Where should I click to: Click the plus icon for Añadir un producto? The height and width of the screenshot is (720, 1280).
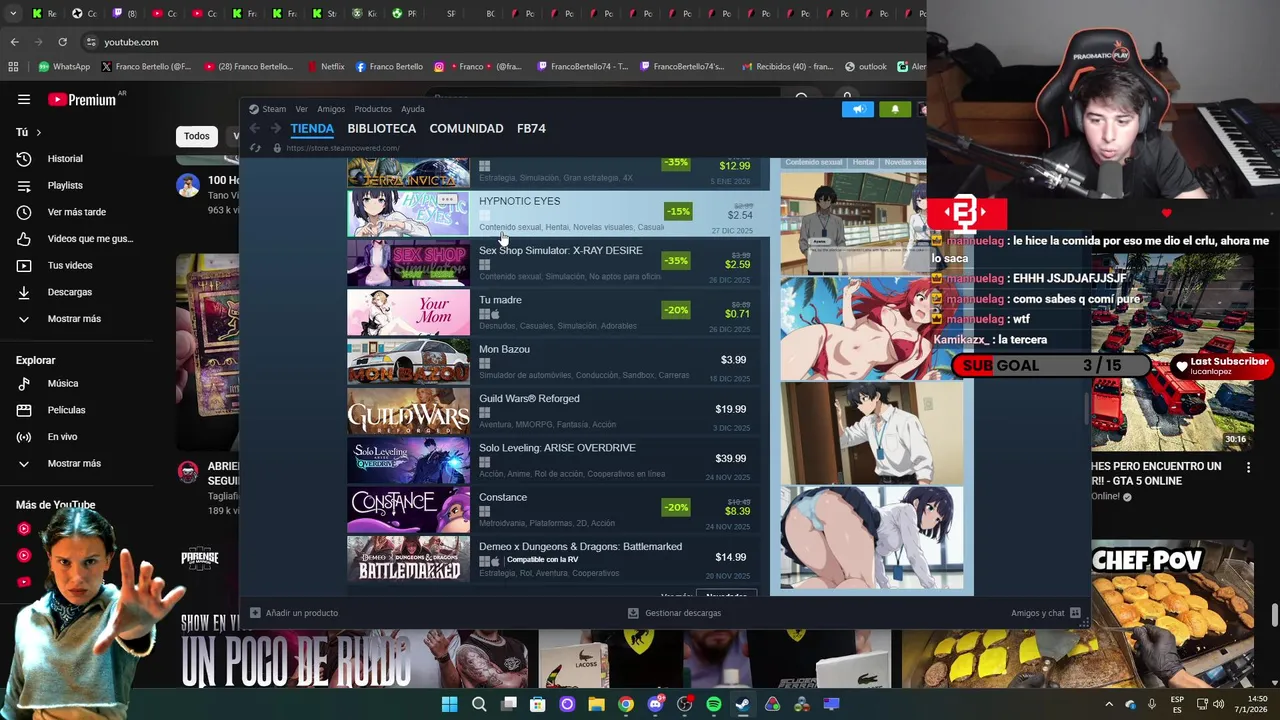pyautogui.click(x=255, y=613)
